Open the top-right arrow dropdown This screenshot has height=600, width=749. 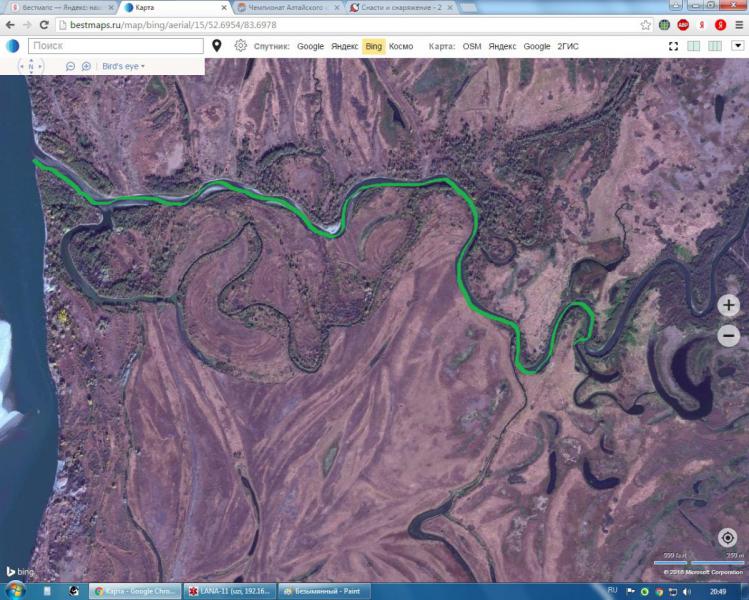point(738,46)
